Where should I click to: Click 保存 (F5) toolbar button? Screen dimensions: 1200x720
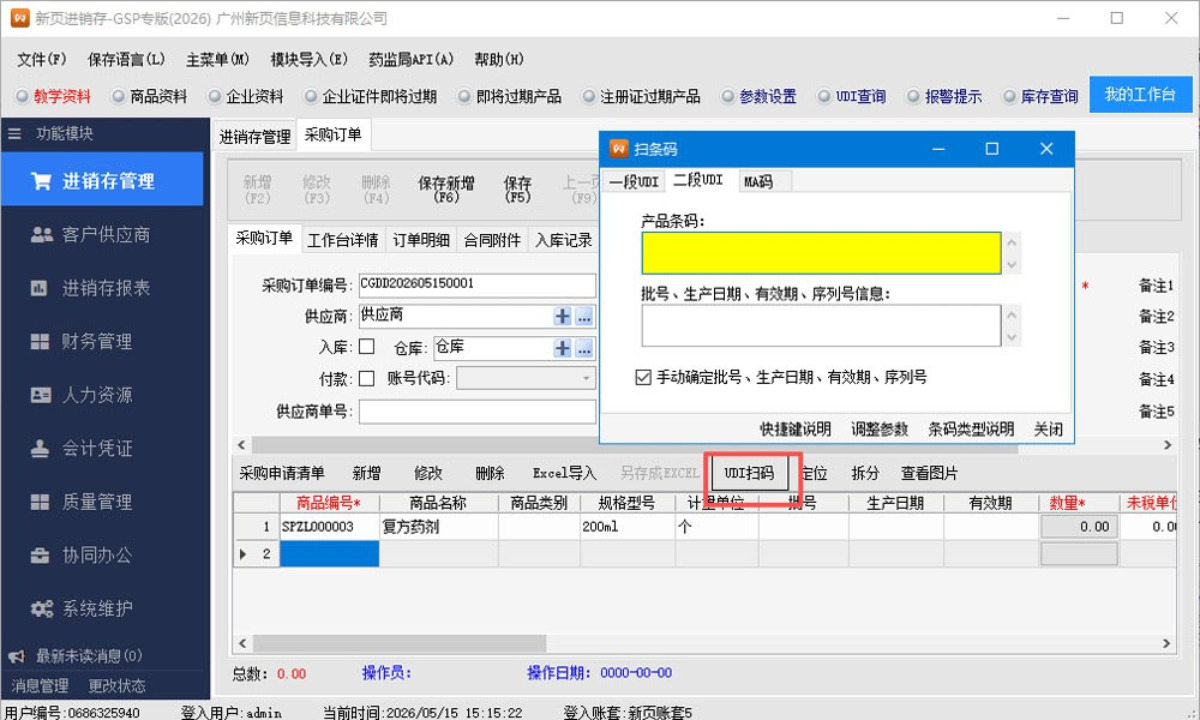(517, 189)
